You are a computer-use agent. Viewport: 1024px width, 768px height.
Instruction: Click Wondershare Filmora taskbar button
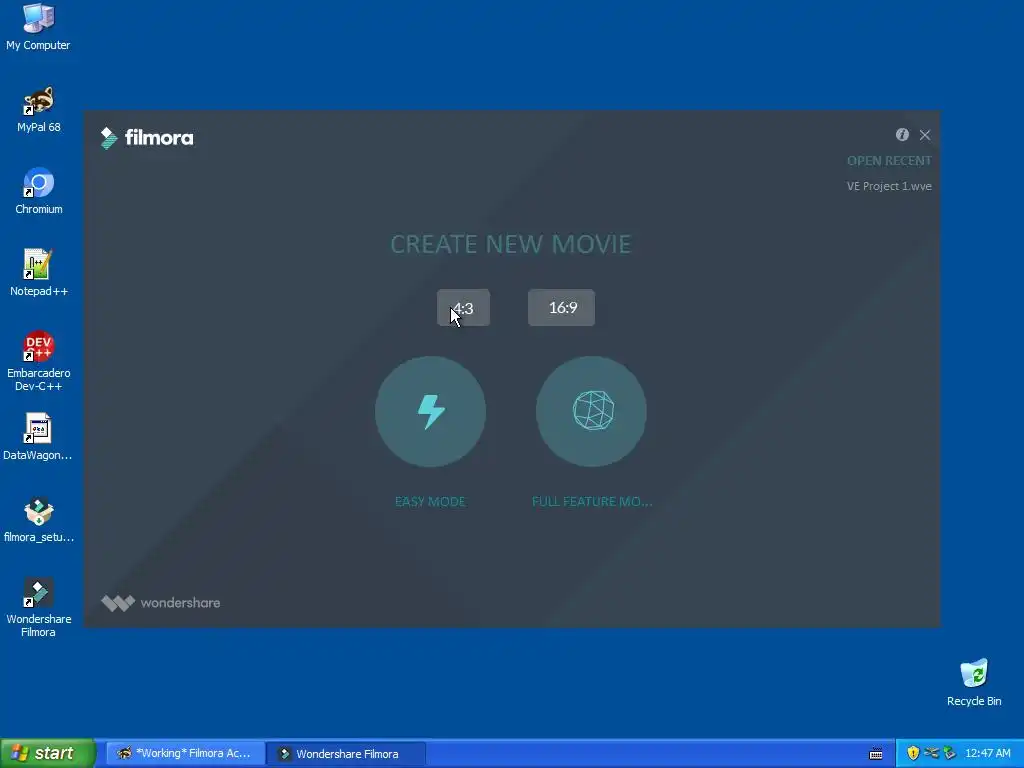click(x=347, y=754)
